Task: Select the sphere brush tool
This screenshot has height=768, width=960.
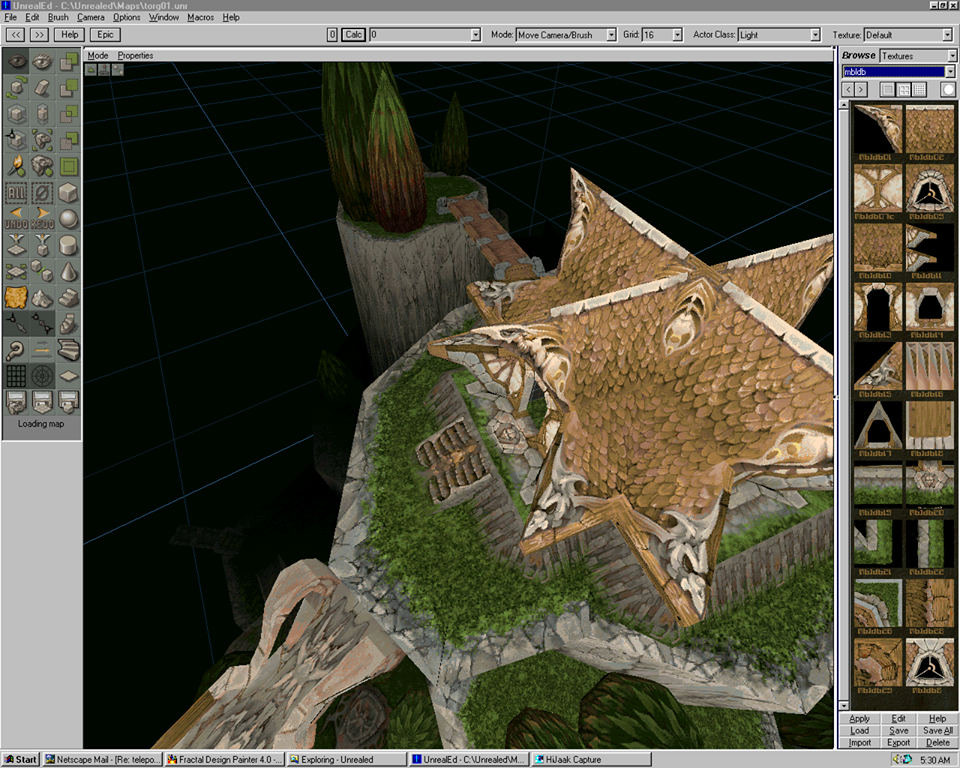Action: point(68,218)
